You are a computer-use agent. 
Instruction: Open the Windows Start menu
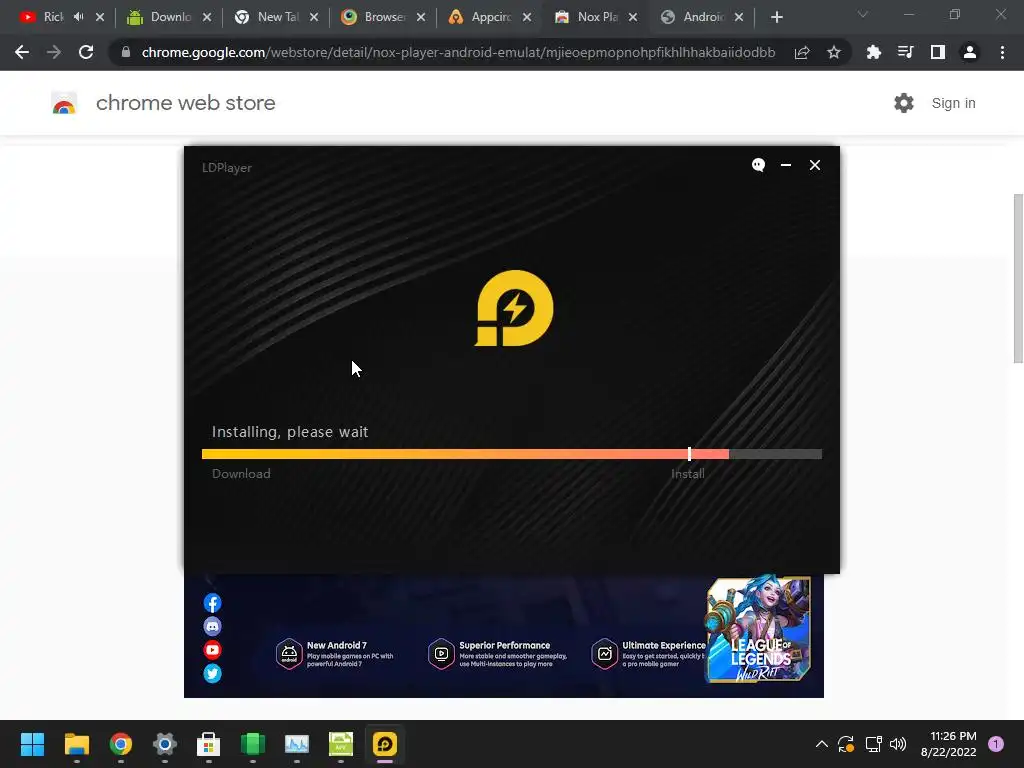pyautogui.click(x=32, y=744)
